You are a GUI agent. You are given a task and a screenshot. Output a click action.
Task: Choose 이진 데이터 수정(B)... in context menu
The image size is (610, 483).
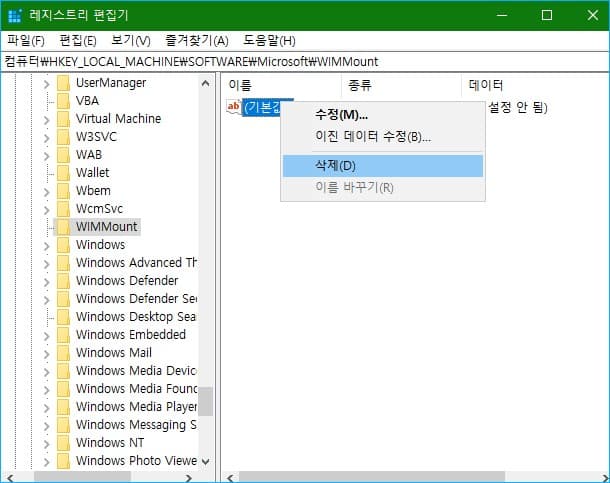point(383,136)
